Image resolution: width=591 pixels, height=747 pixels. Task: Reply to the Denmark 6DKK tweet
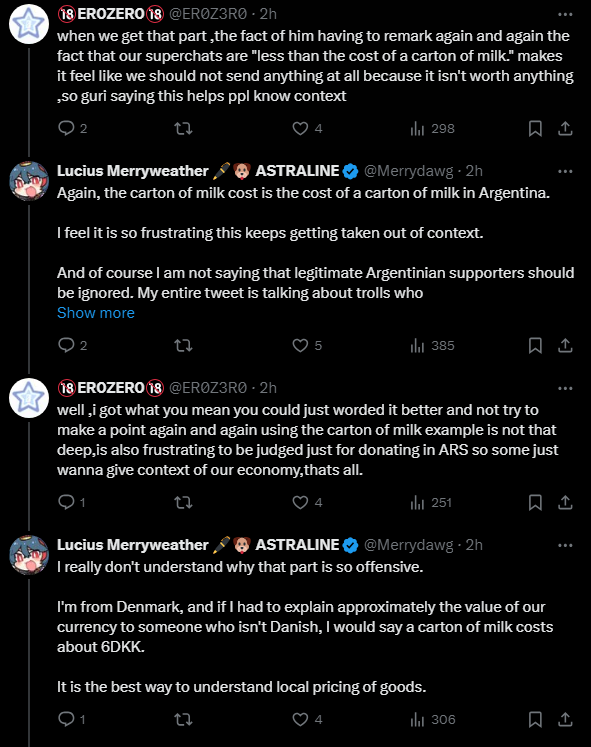click(x=71, y=719)
